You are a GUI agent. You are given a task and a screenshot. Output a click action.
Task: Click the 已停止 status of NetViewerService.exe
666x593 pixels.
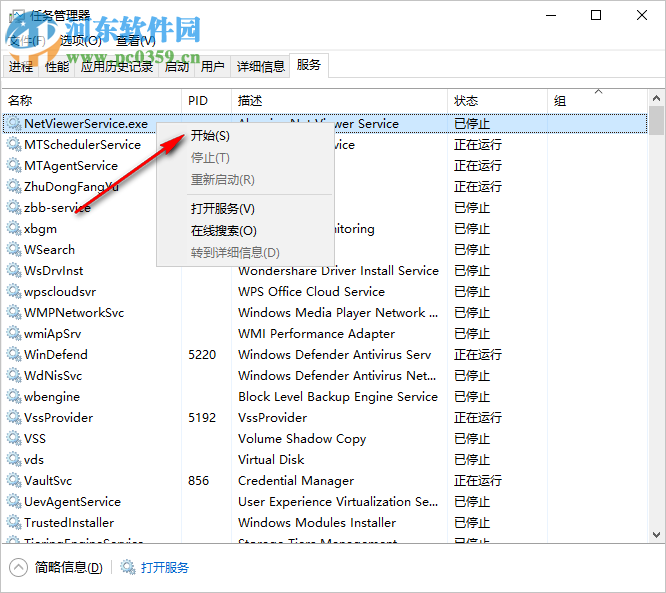pos(472,124)
